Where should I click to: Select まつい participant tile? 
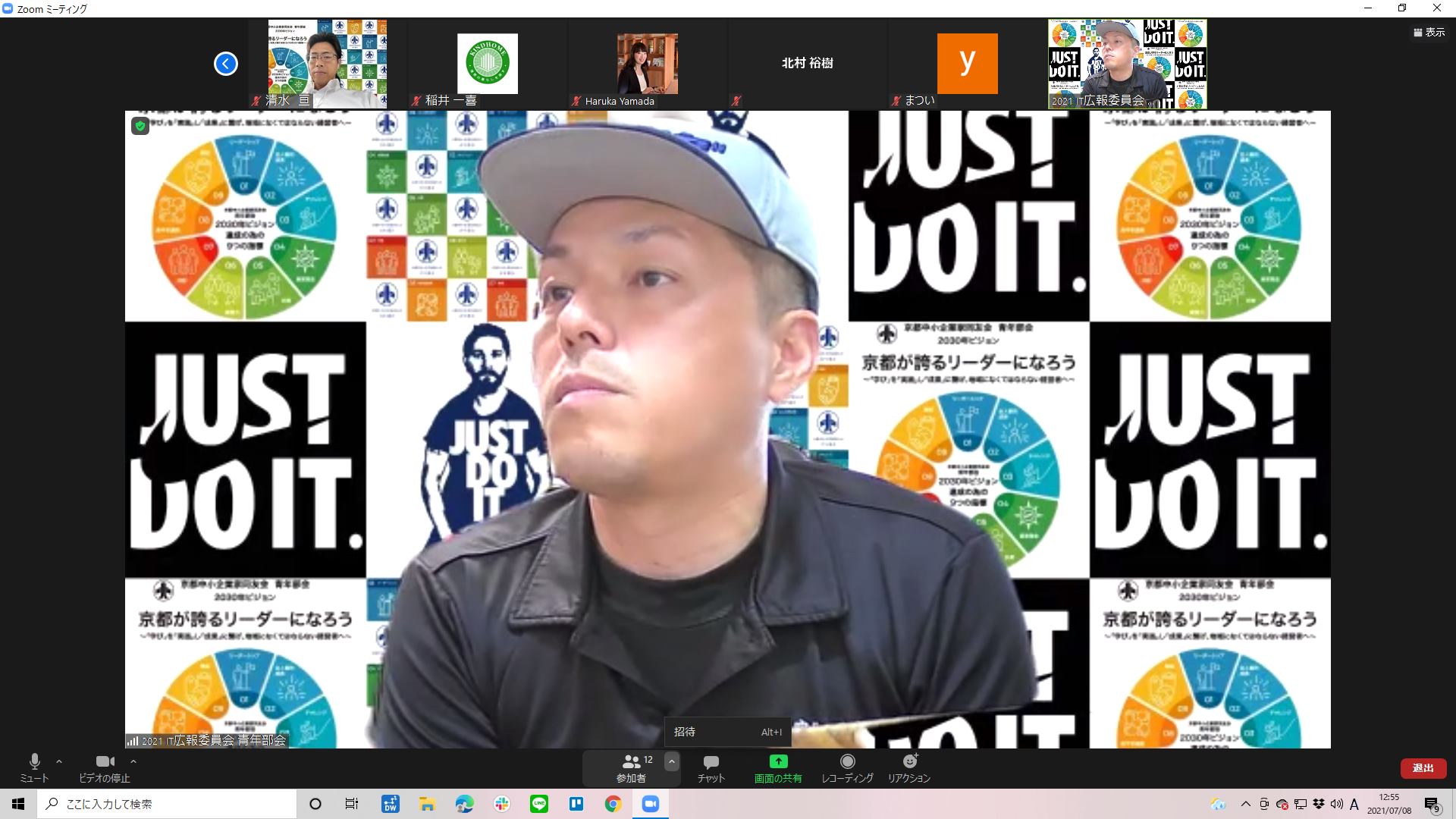pos(967,64)
